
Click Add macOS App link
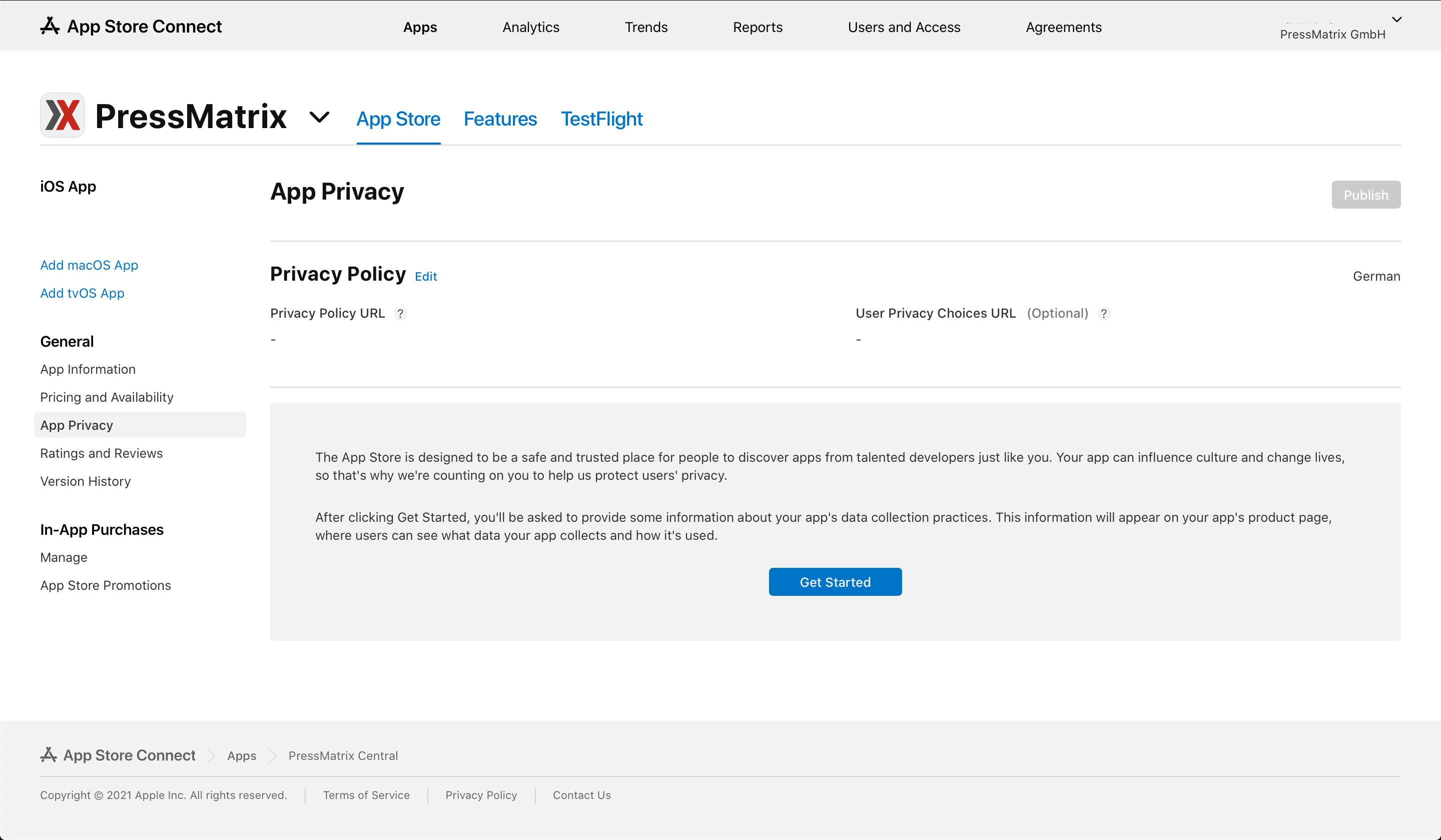pos(89,265)
